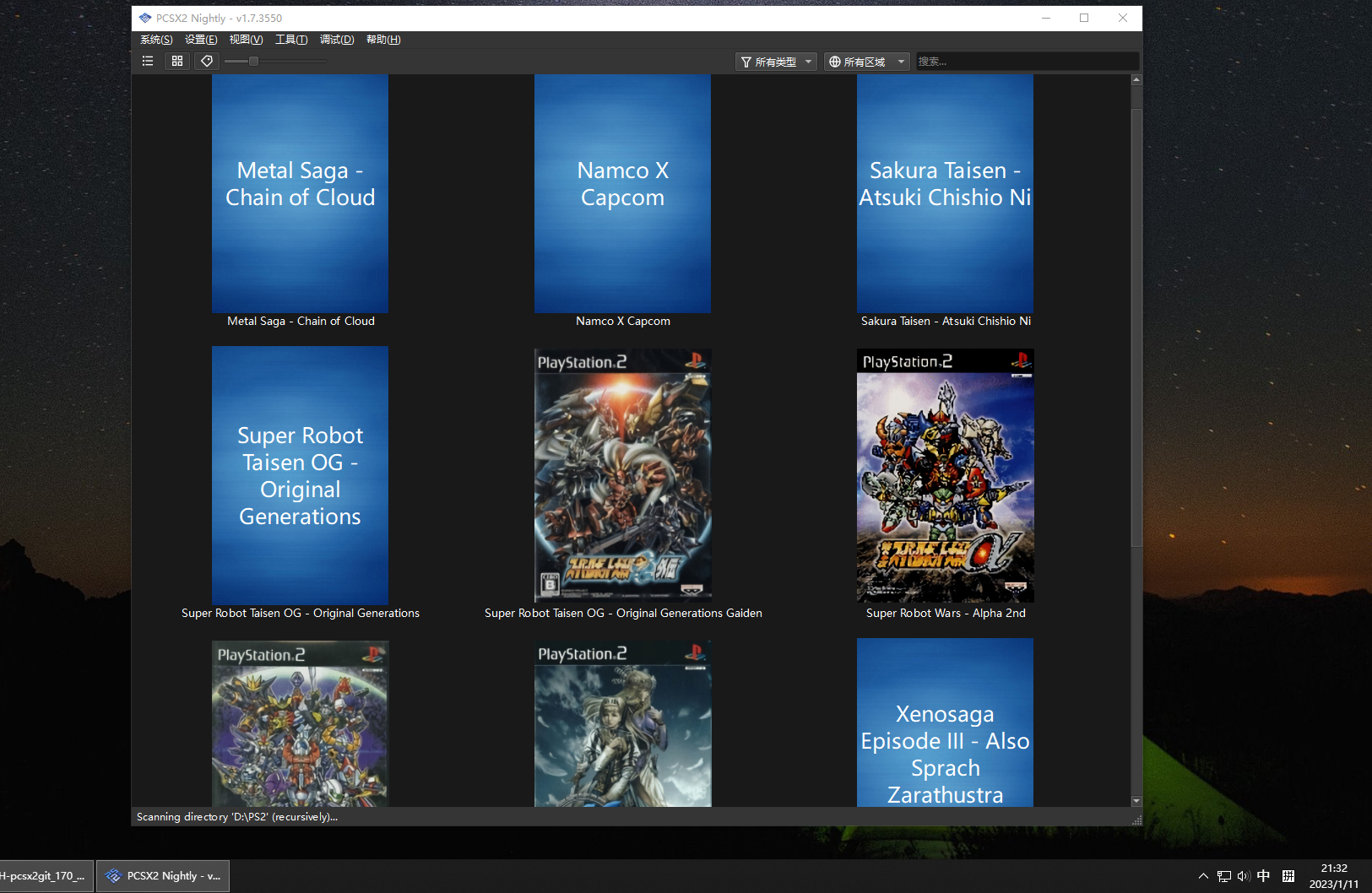Open the IME pad tray icon

tap(1288, 876)
